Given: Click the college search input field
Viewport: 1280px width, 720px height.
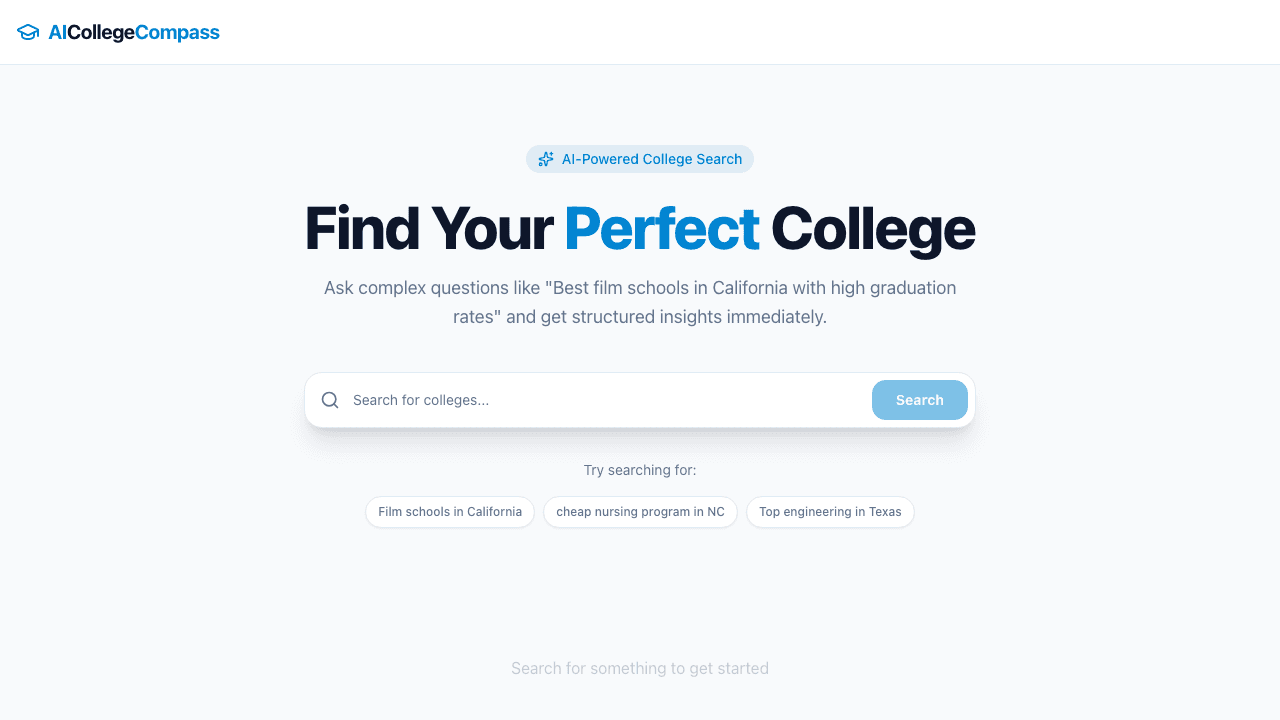Looking at the screenshot, I should (600, 400).
